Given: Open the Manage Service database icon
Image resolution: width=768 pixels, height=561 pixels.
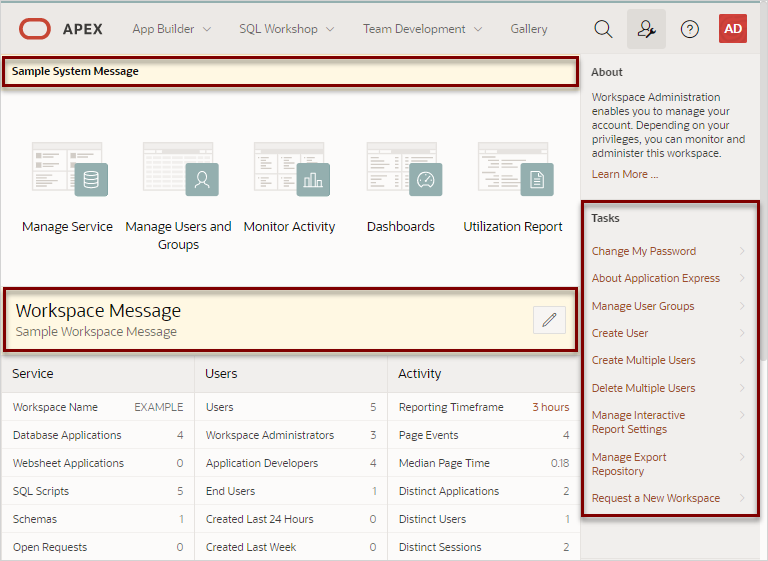Looking at the screenshot, I should (x=70, y=169).
